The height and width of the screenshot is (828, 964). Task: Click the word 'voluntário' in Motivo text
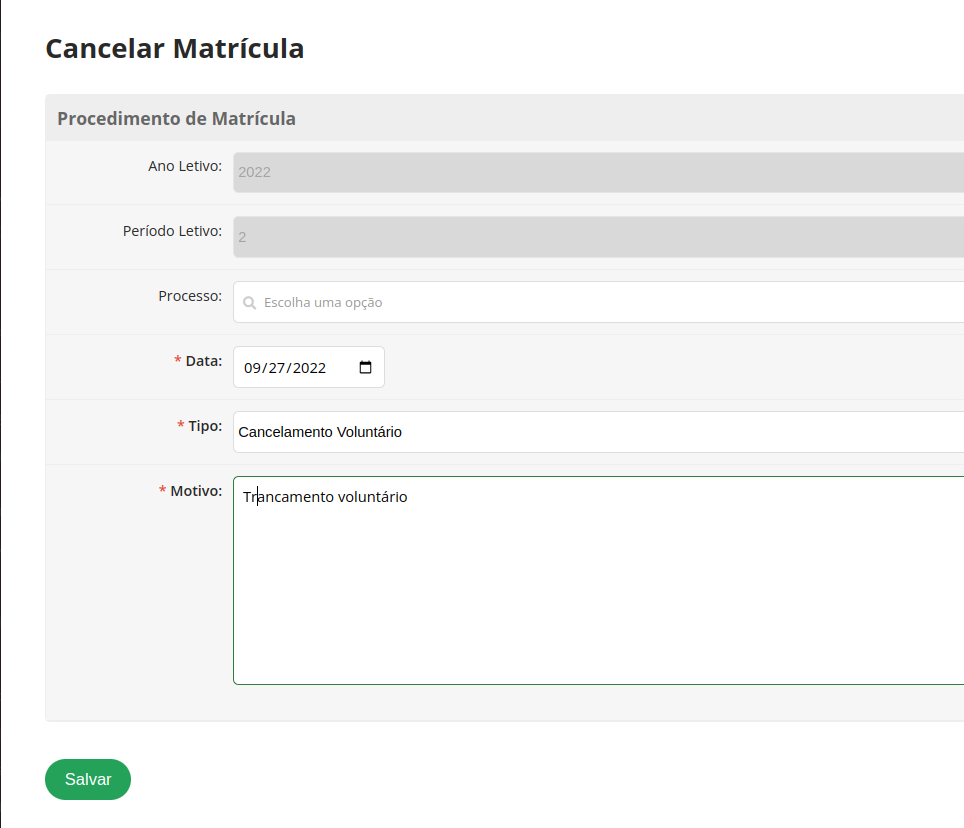coord(372,497)
